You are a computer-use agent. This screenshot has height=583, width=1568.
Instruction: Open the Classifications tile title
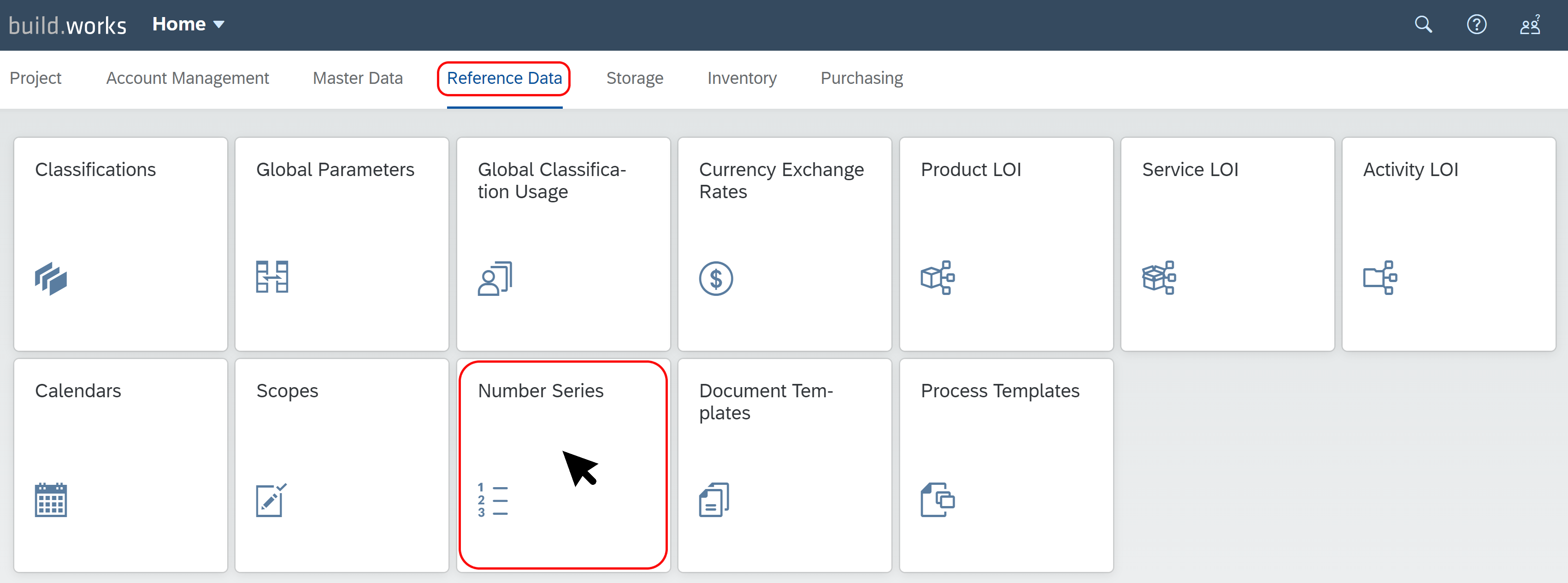(95, 169)
